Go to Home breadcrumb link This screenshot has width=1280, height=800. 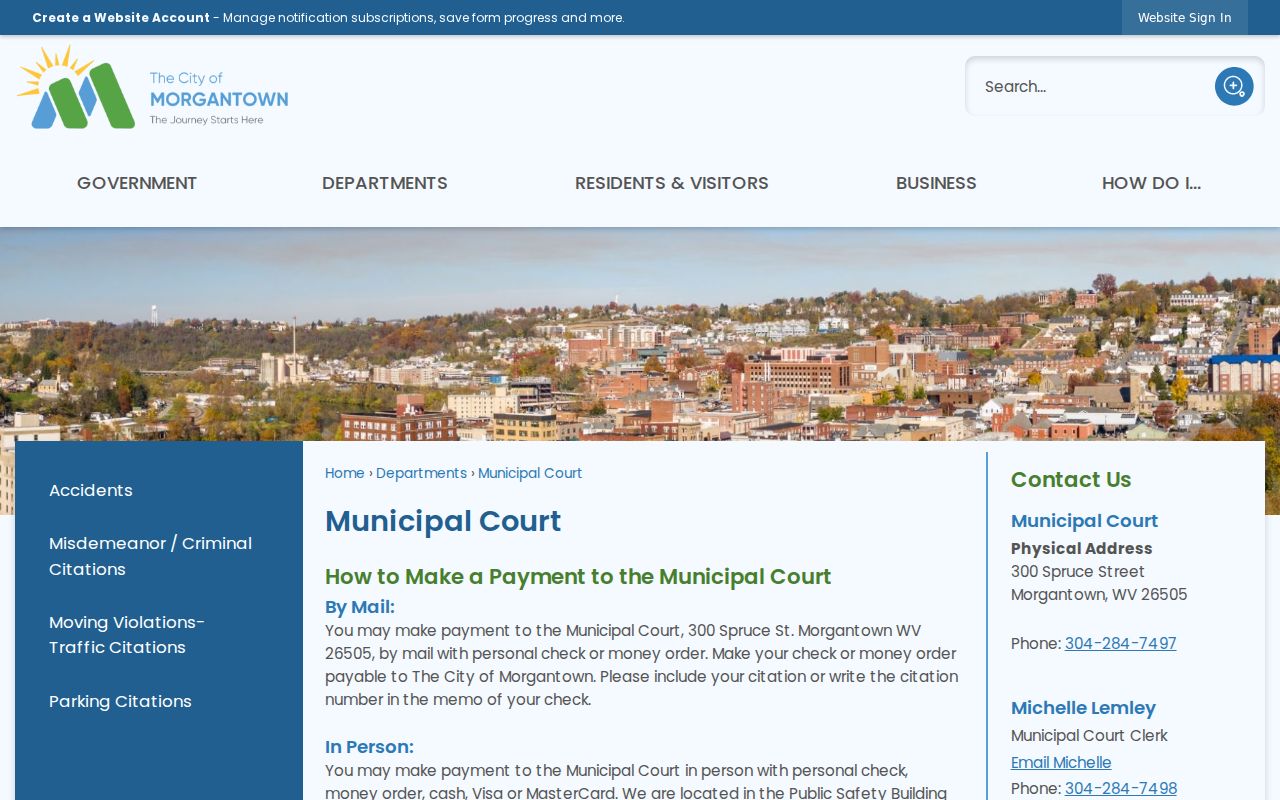click(345, 473)
